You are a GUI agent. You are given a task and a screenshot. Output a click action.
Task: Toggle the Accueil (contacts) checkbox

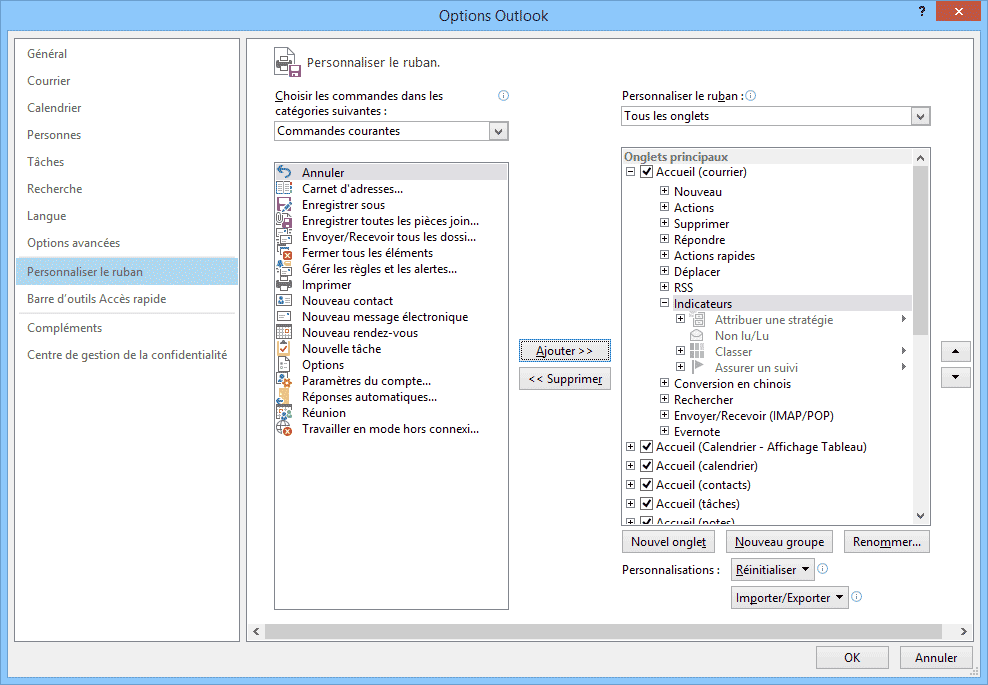coord(646,484)
